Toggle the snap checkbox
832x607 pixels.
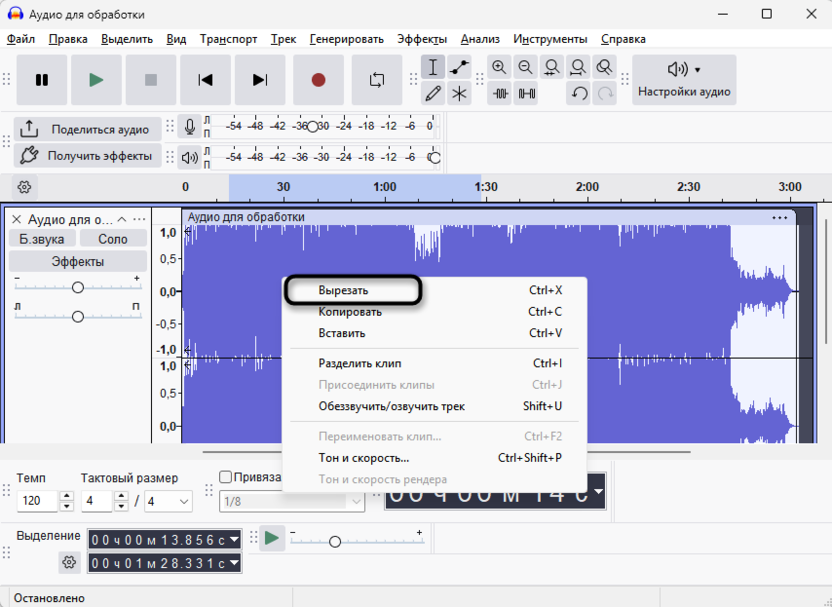225,477
